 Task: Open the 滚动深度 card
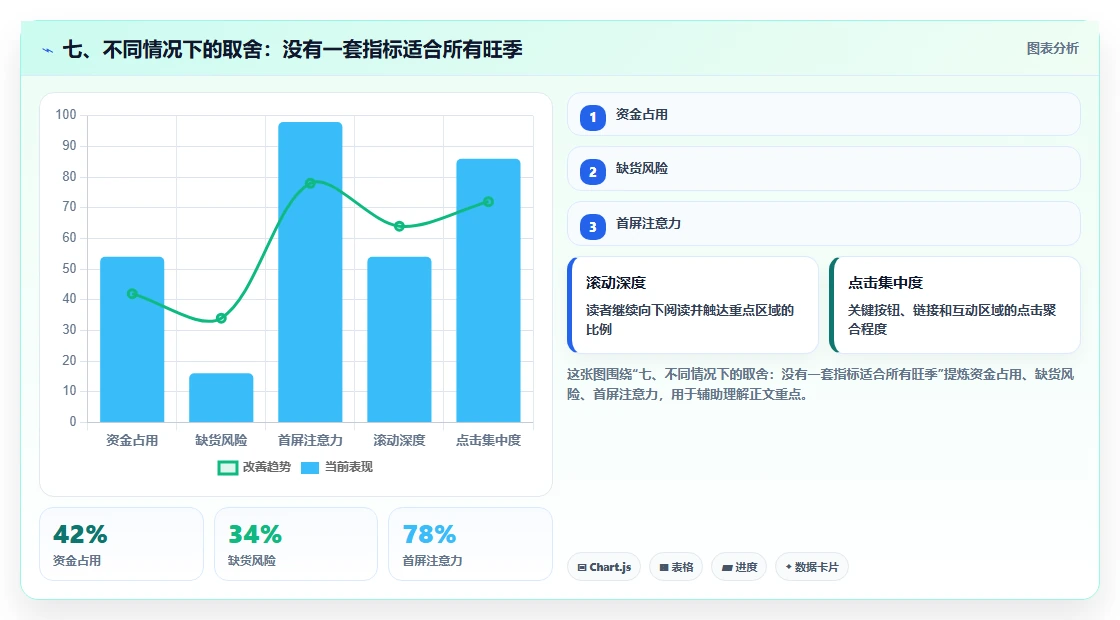pos(693,305)
